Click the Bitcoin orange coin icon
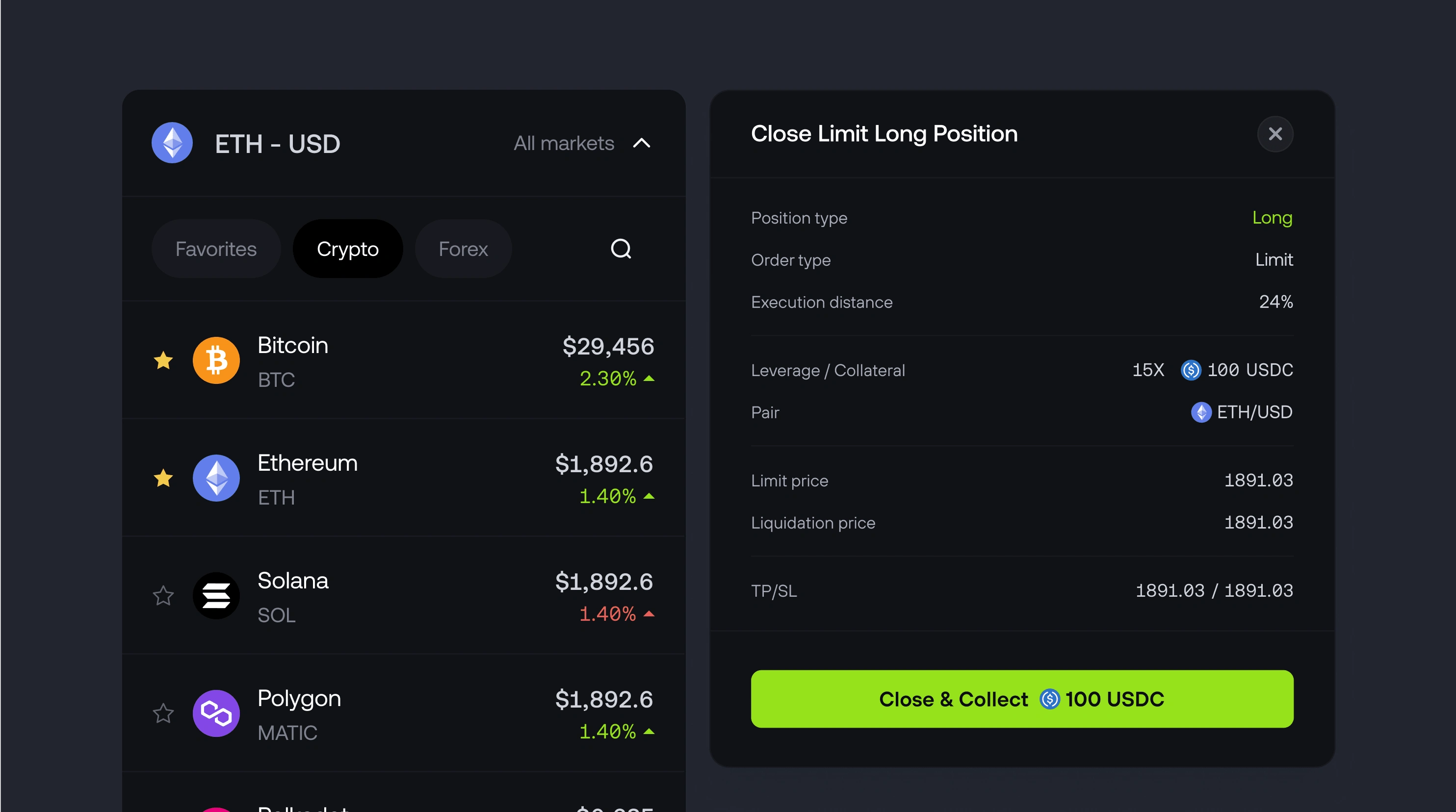 (216, 360)
